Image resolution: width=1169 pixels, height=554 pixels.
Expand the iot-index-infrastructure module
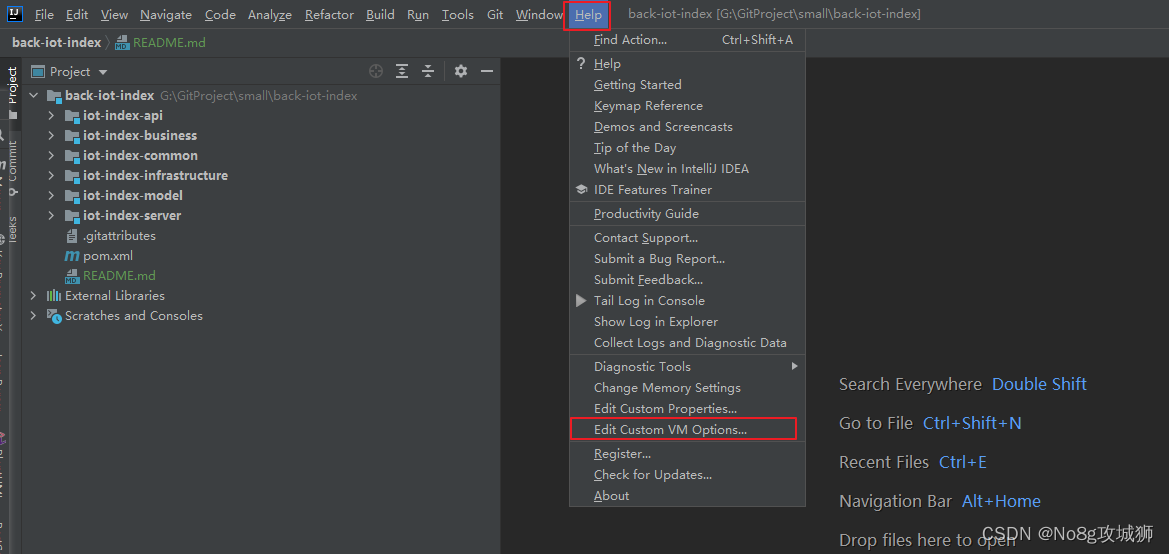click(51, 176)
